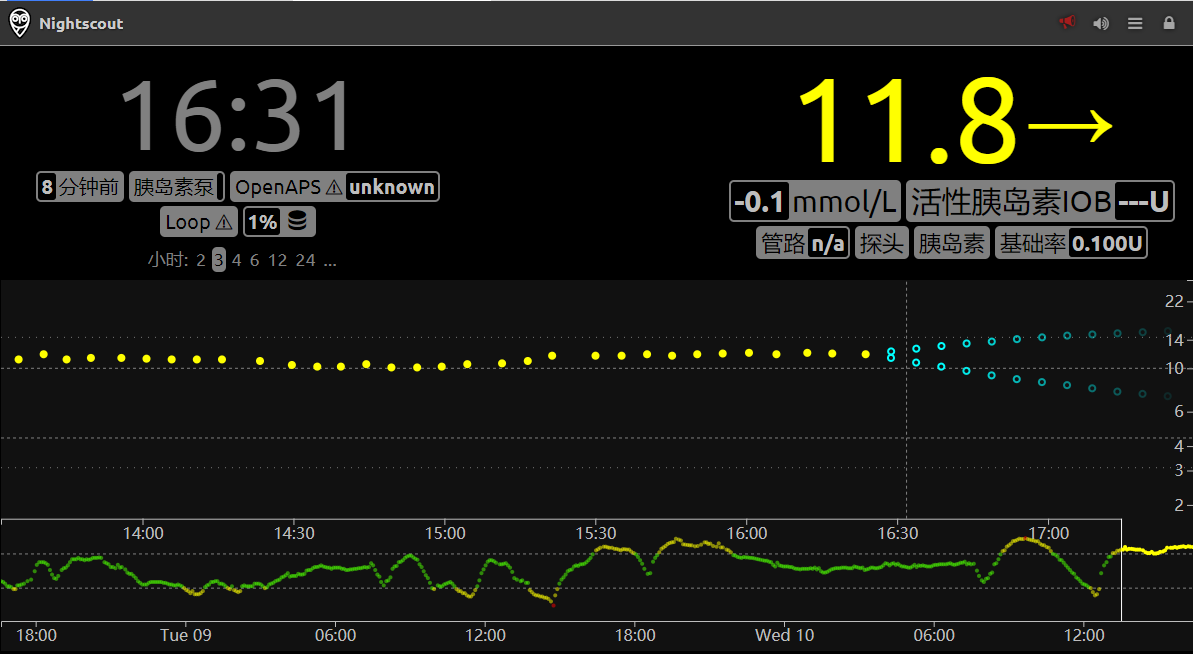Select the 3 hour time range
Image resolution: width=1193 pixels, height=654 pixels.
pos(218,260)
